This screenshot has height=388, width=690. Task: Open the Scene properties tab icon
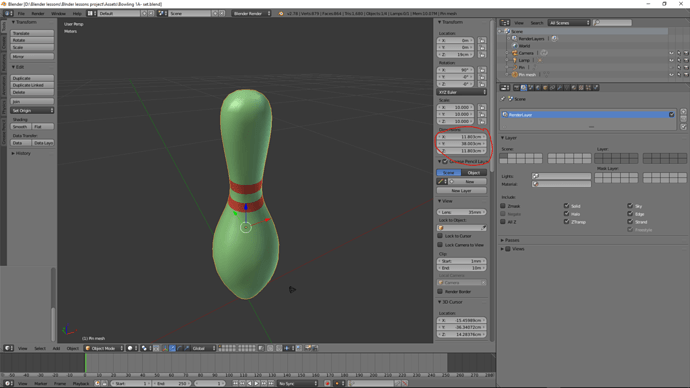(x=531, y=88)
